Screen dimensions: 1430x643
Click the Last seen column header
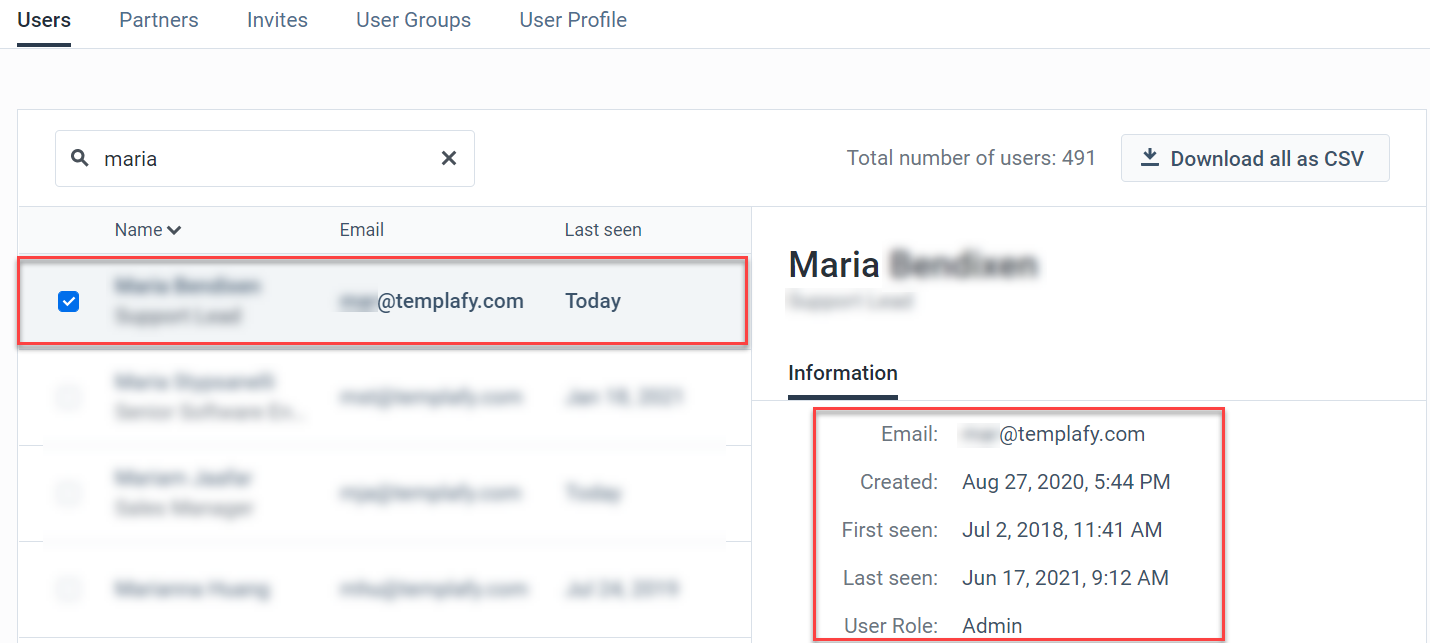[603, 229]
